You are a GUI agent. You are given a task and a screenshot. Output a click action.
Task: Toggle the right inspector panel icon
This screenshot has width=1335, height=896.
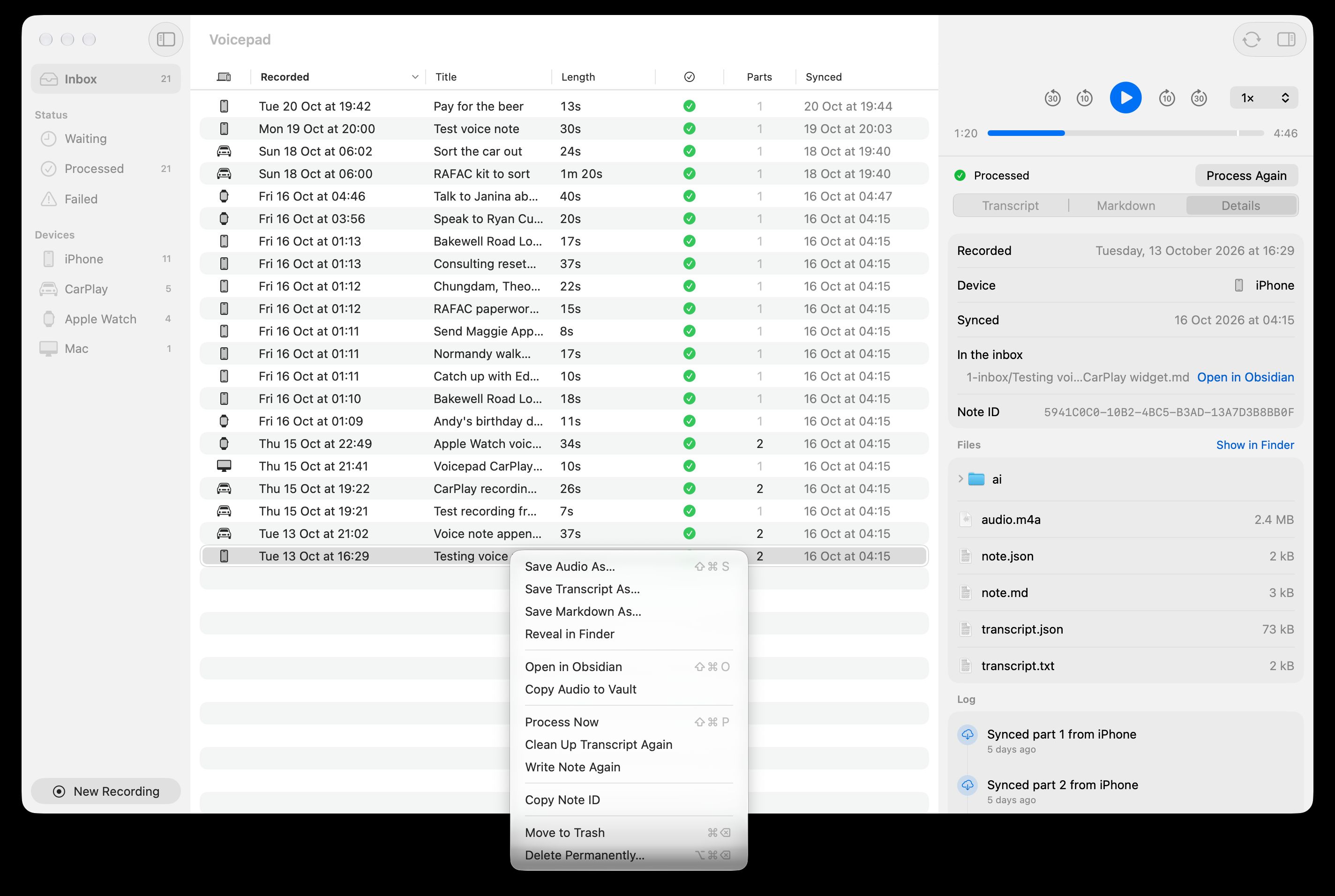tap(1286, 39)
